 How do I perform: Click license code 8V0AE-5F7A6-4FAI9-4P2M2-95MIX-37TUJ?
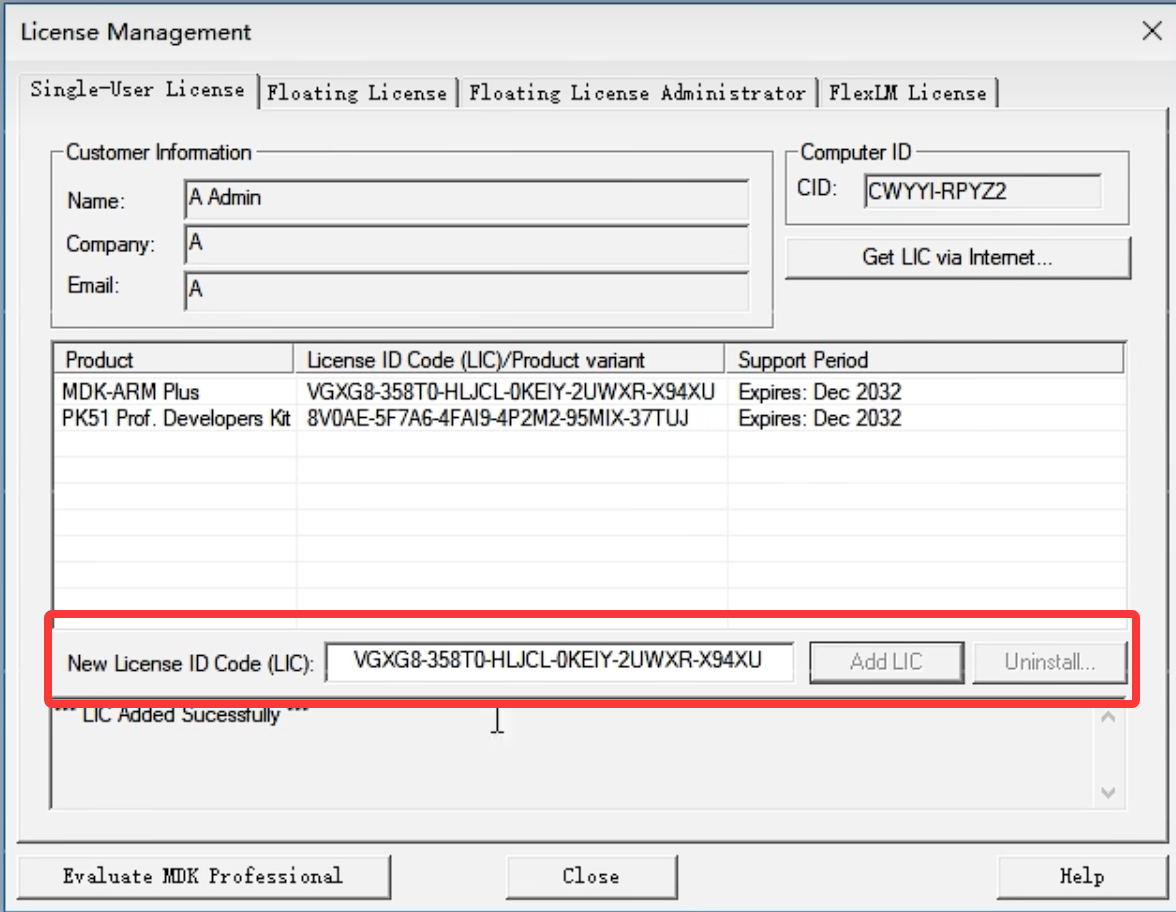pyautogui.click(x=498, y=418)
